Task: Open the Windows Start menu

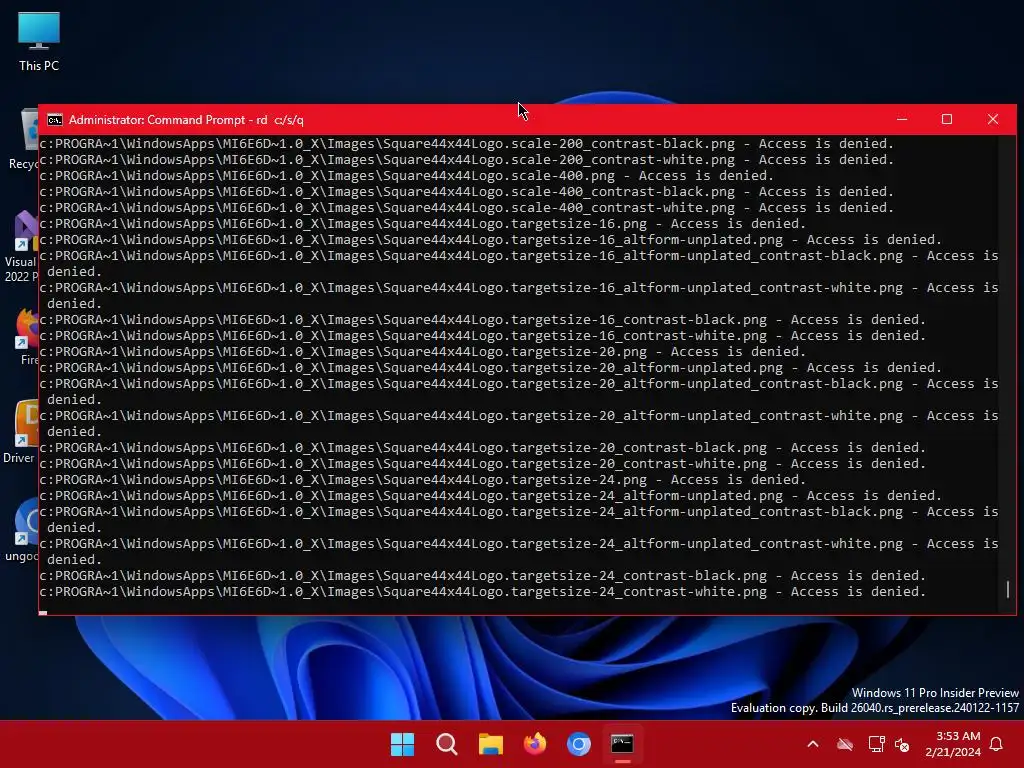Action: [402, 744]
